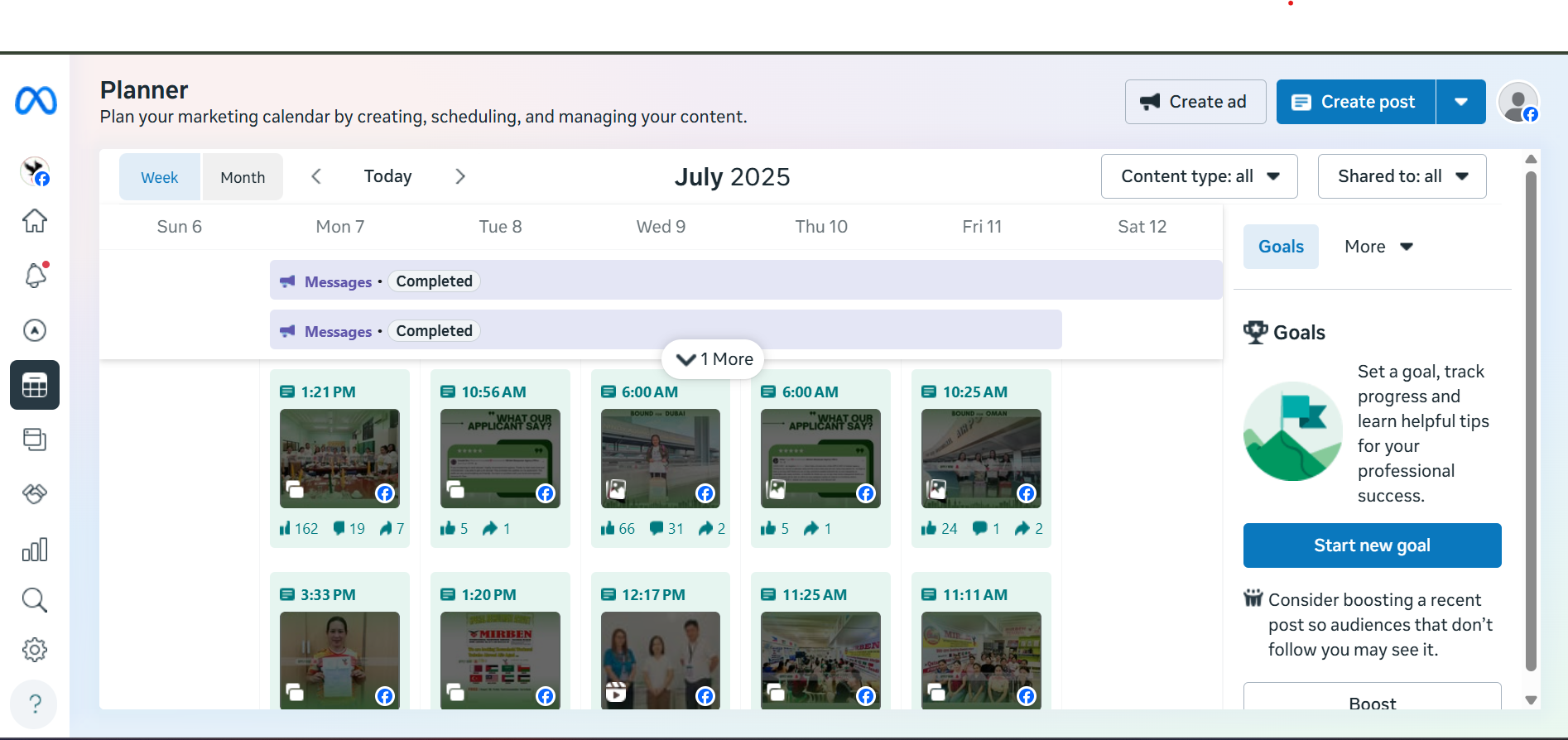This screenshot has height=740, width=1568.
Task: Open Ads Manager compass icon
Action: pos(35,330)
